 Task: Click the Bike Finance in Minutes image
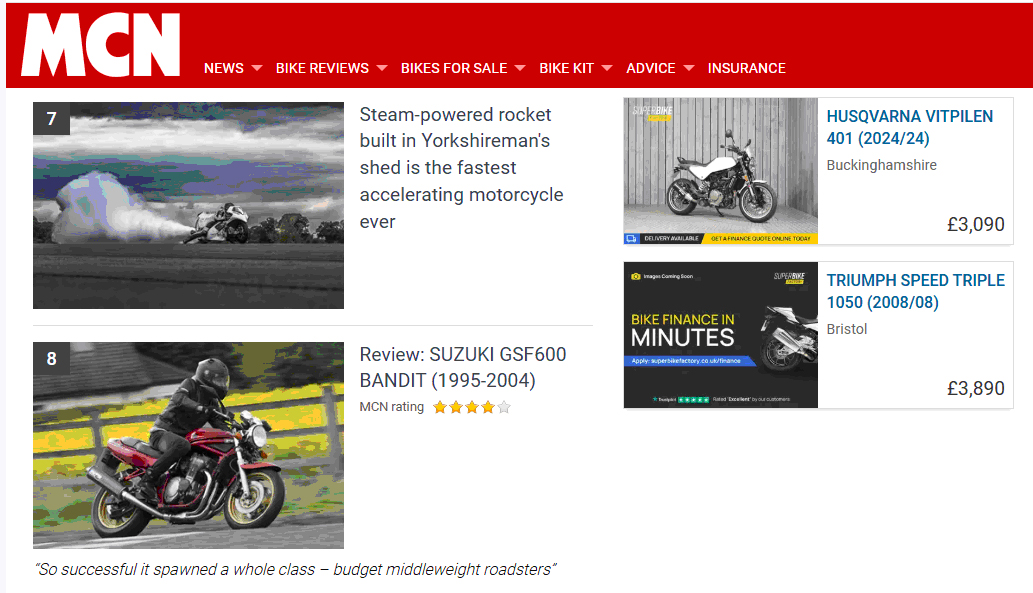[721, 335]
